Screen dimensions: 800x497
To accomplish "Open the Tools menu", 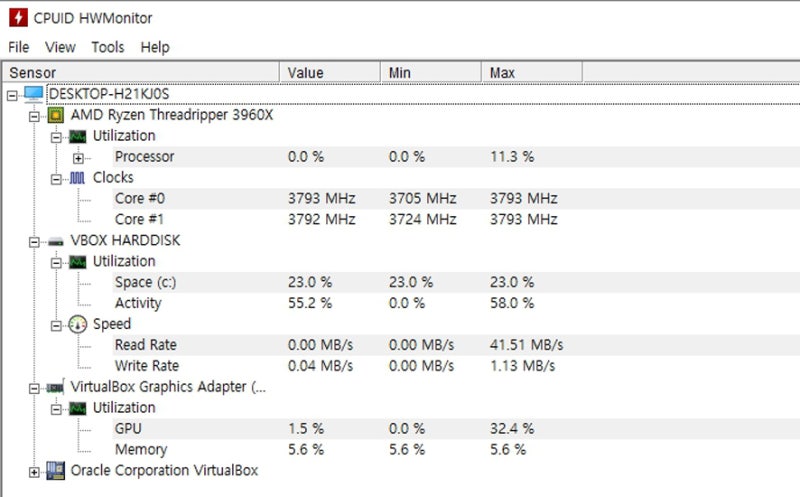I will pos(107,47).
